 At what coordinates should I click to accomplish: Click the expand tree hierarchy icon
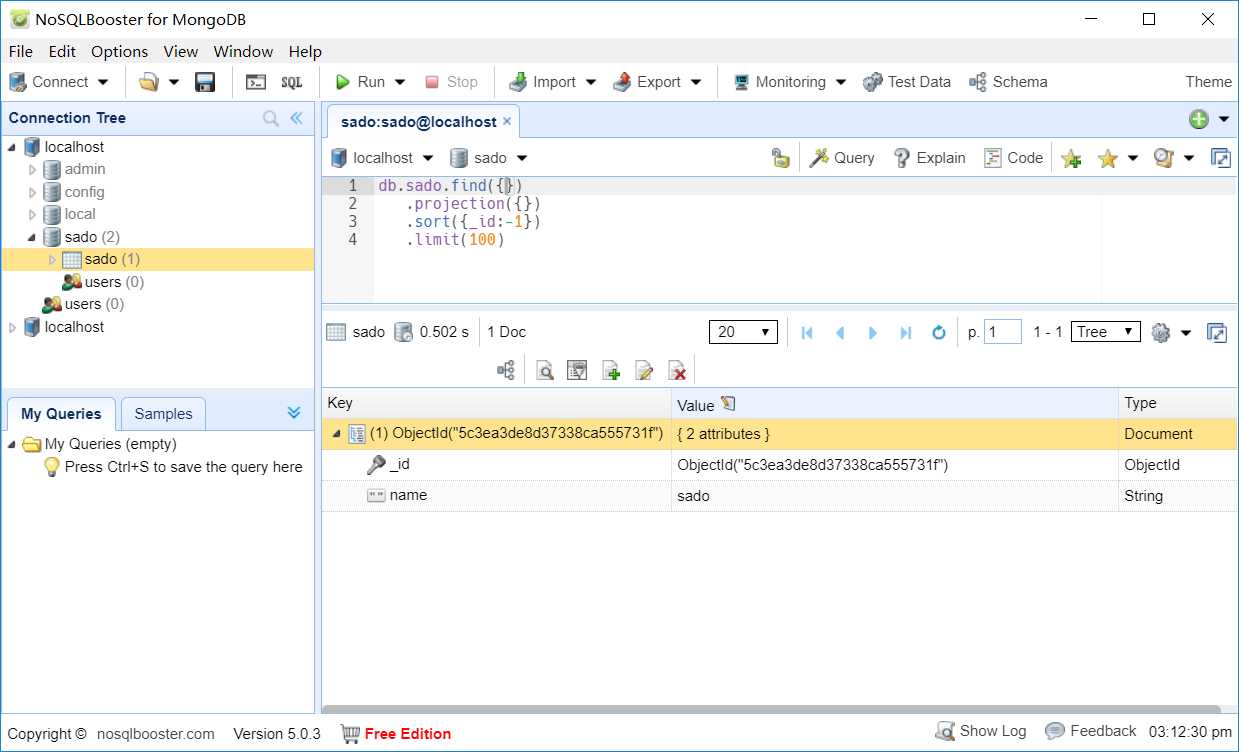pos(506,371)
